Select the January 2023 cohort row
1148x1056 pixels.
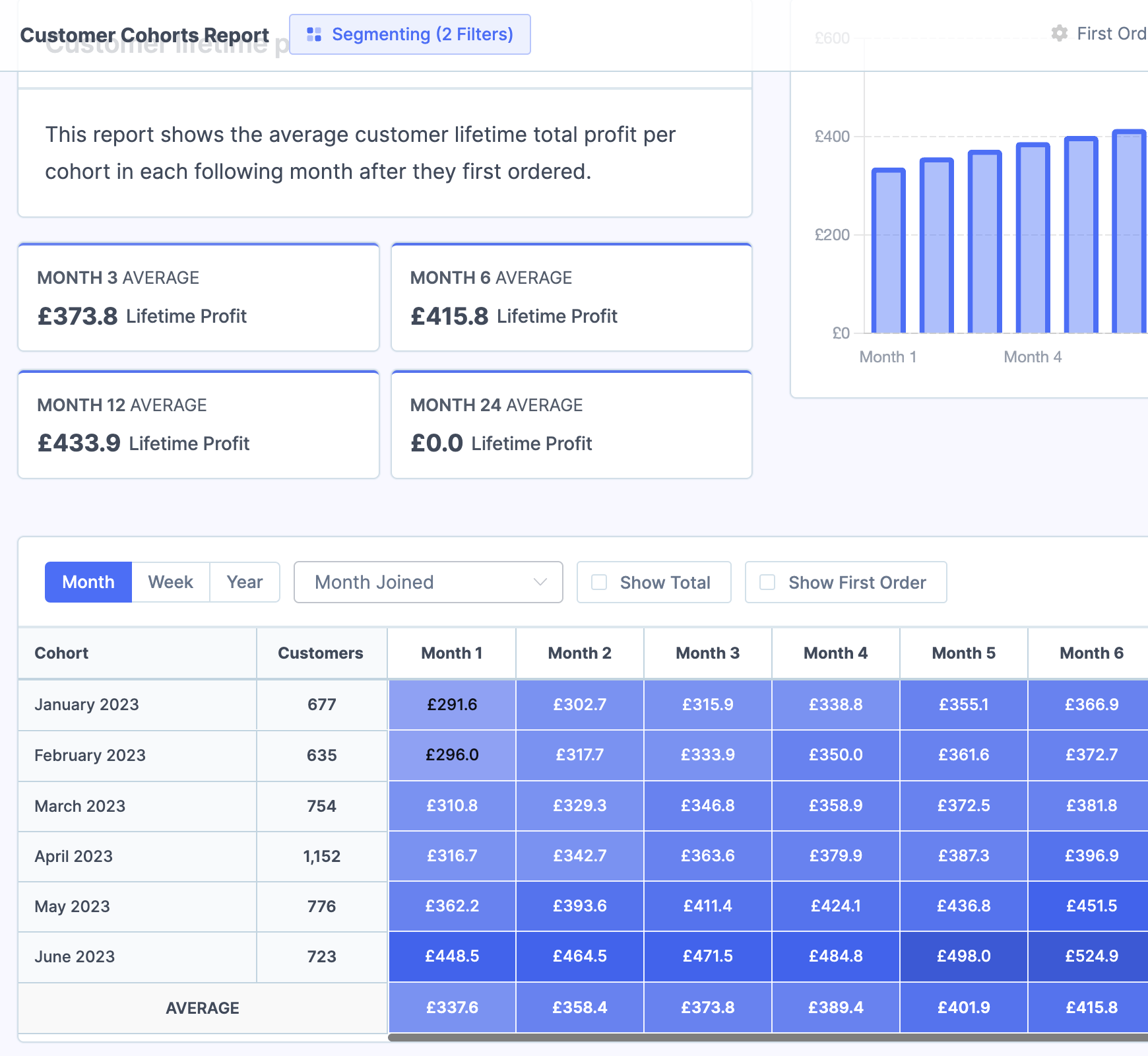[x=86, y=705]
